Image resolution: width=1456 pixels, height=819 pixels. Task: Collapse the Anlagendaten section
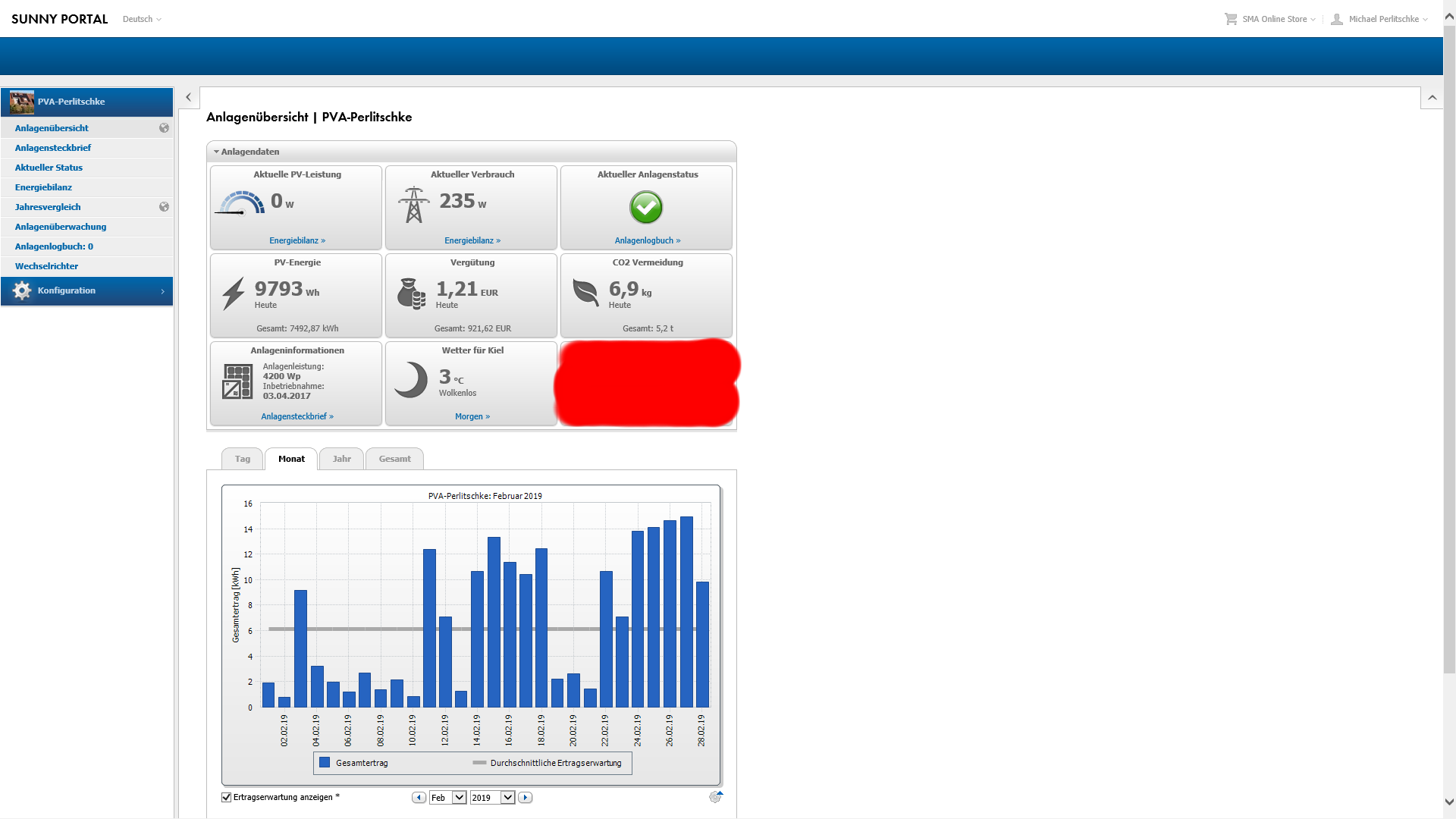[217, 152]
